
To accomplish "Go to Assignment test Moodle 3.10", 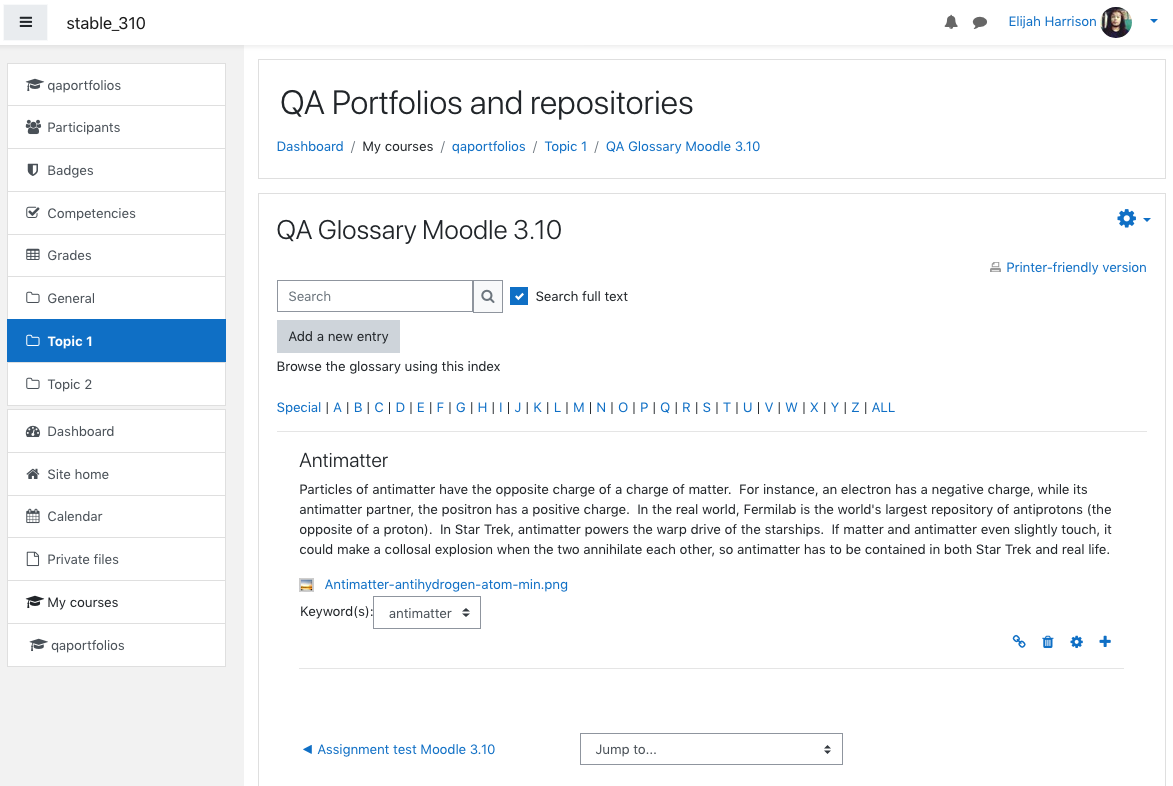I will pyautogui.click(x=399, y=749).
